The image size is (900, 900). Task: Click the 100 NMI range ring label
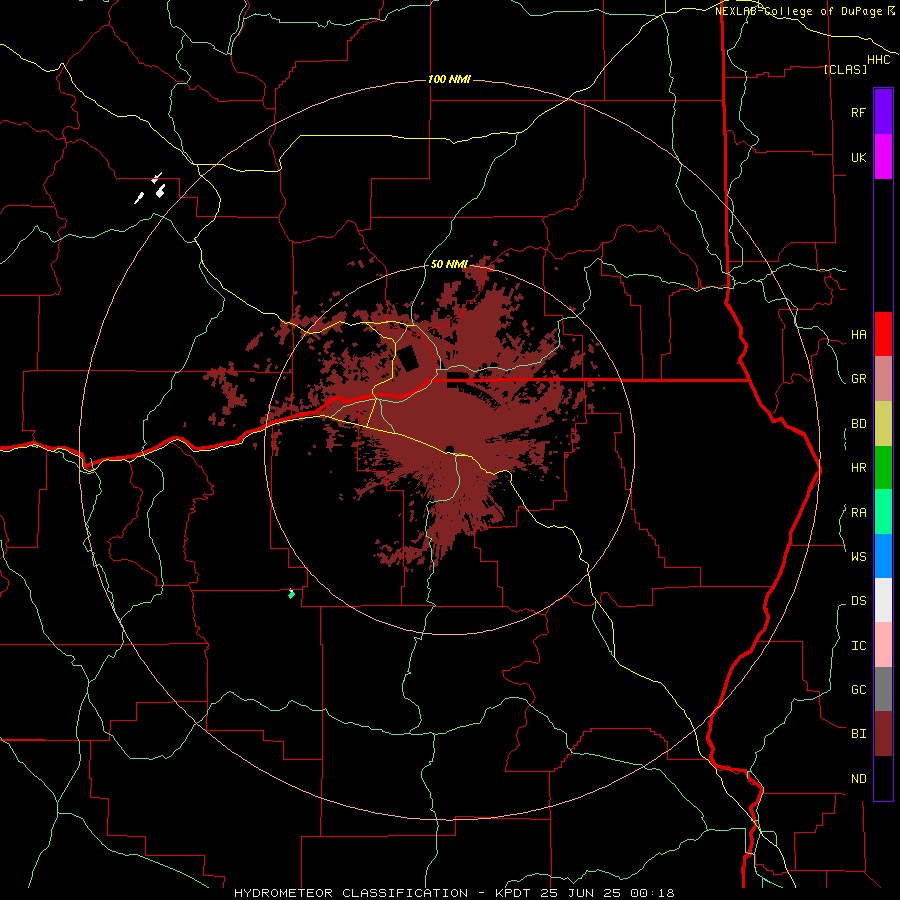pos(449,79)
